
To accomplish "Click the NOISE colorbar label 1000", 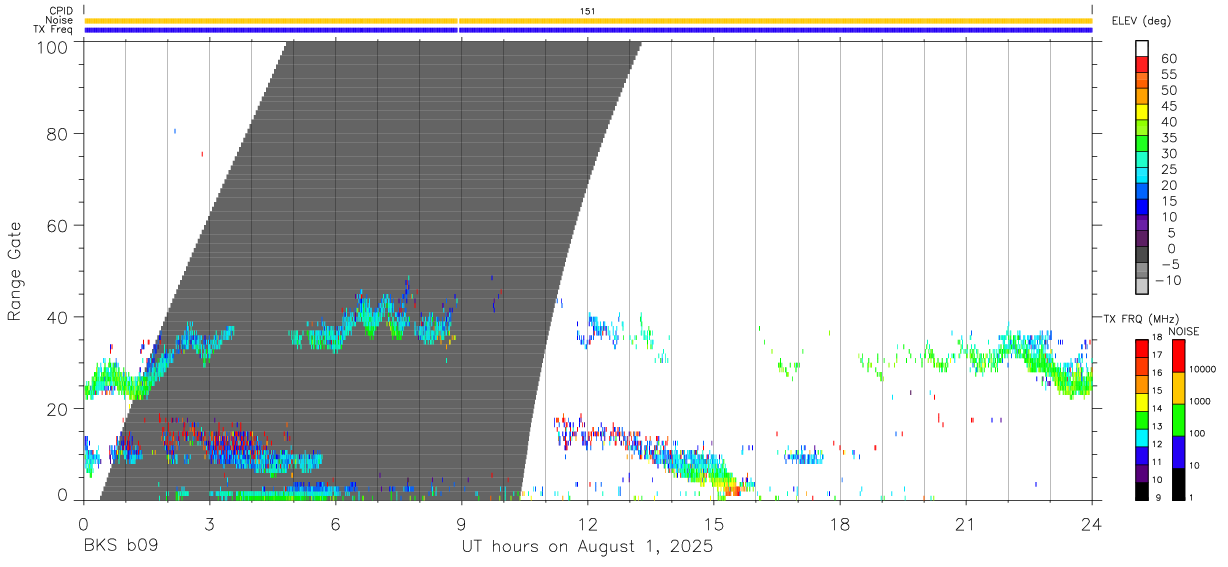I will click(x=1202, y=401).
